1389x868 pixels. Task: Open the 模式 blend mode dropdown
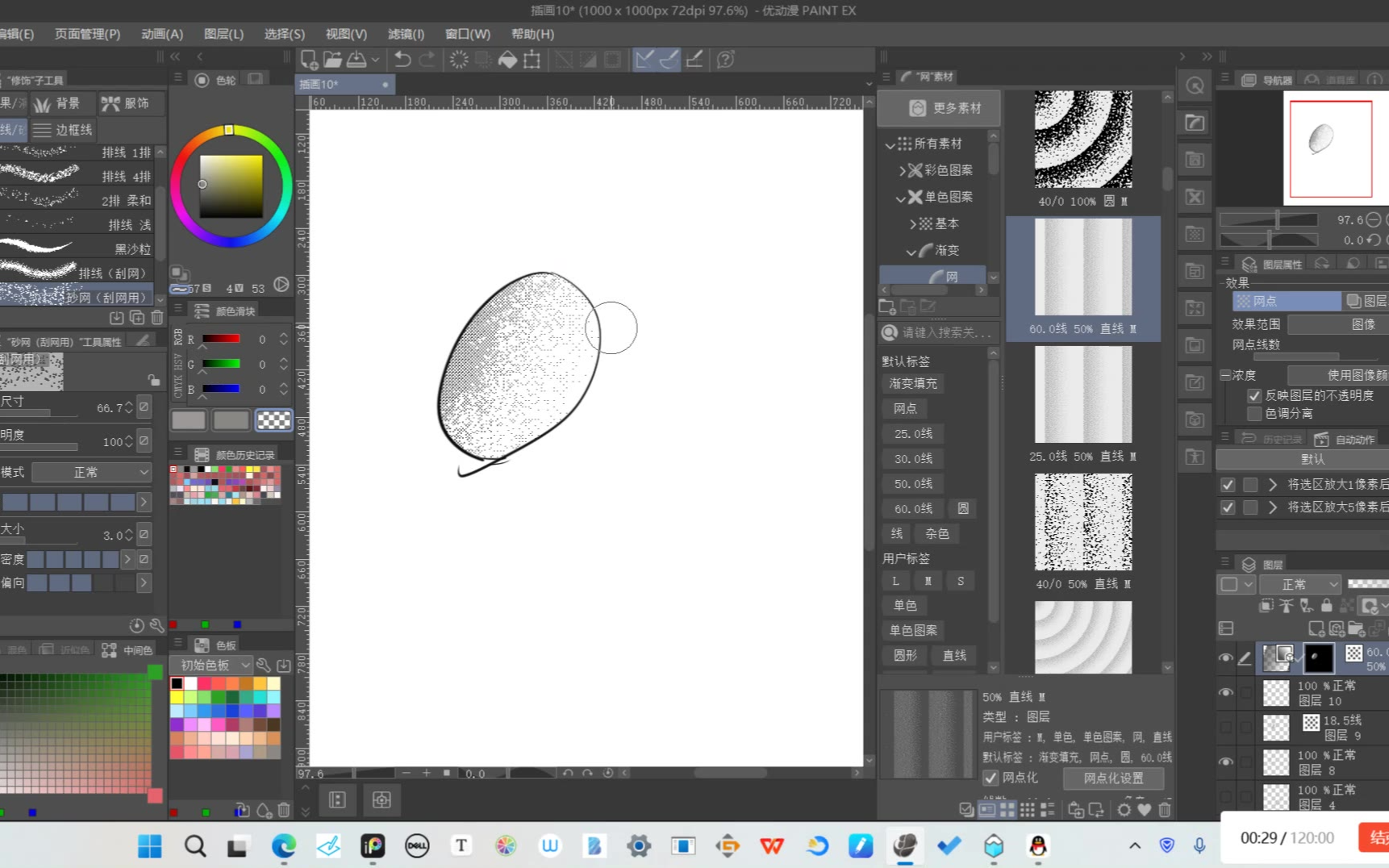tap(91, 472)
